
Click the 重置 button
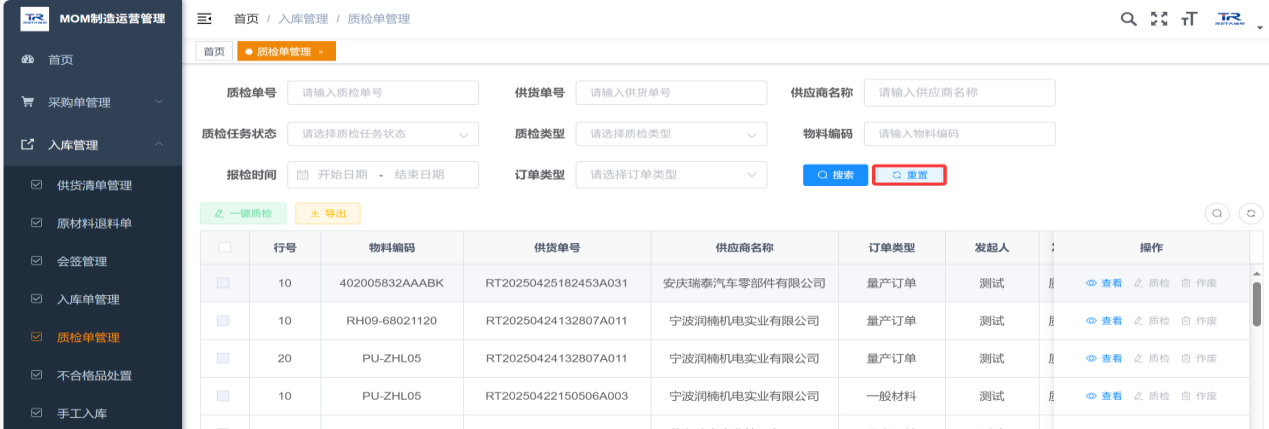[x=909, y=175]
